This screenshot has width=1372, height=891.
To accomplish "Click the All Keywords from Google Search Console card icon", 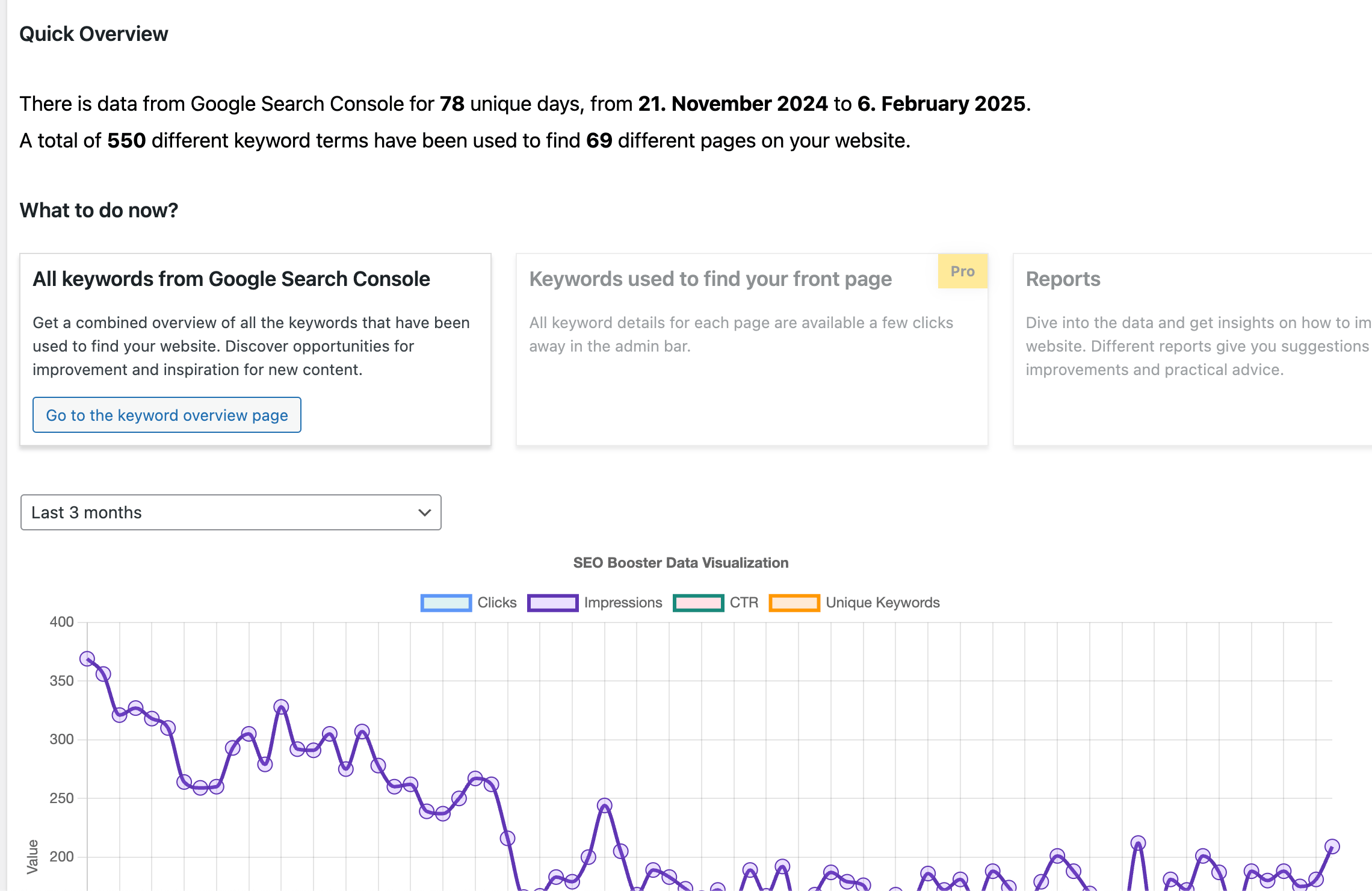I will pos(254,349).
